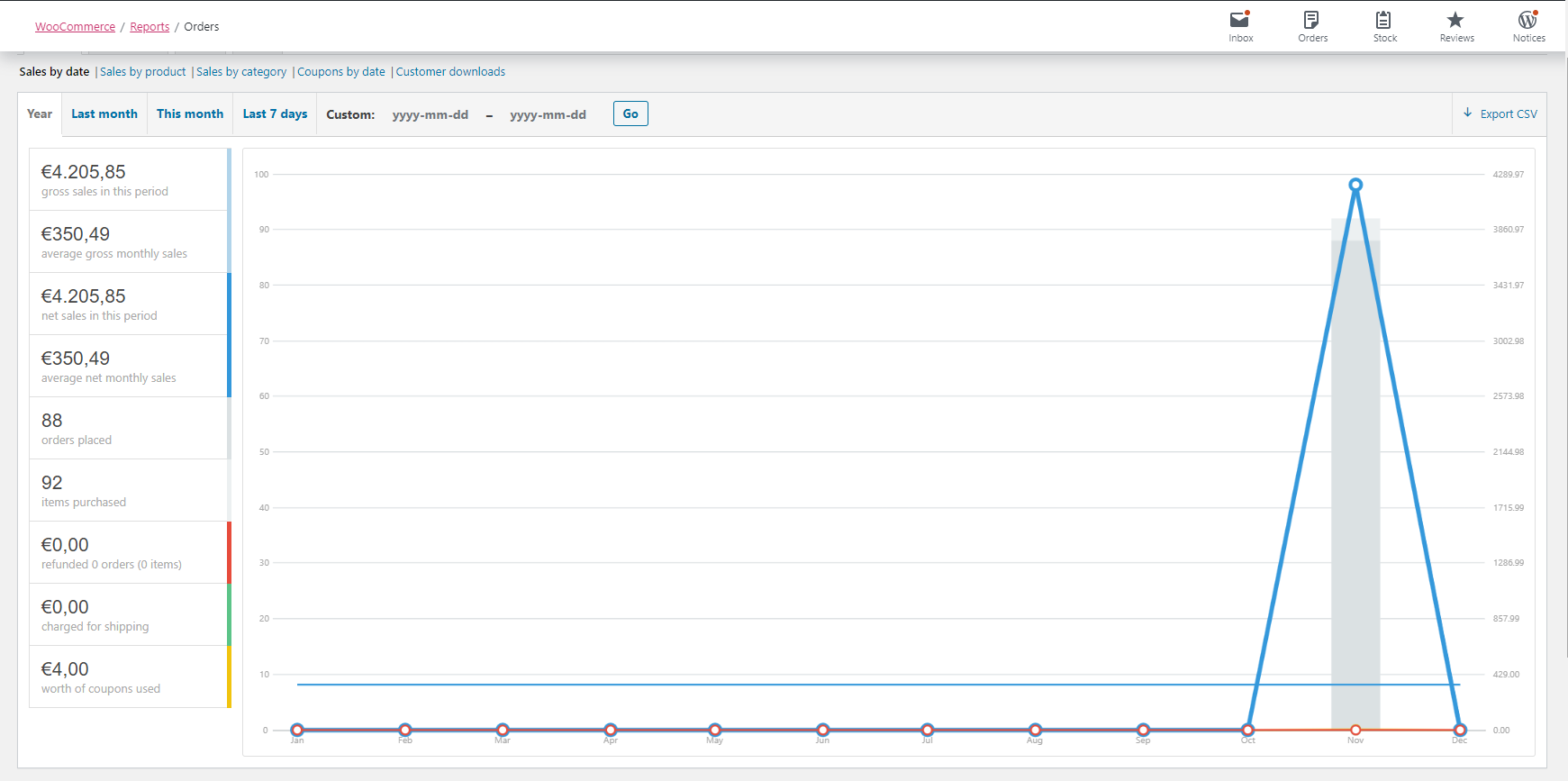Focus the custom start date field

click(431, 115)
